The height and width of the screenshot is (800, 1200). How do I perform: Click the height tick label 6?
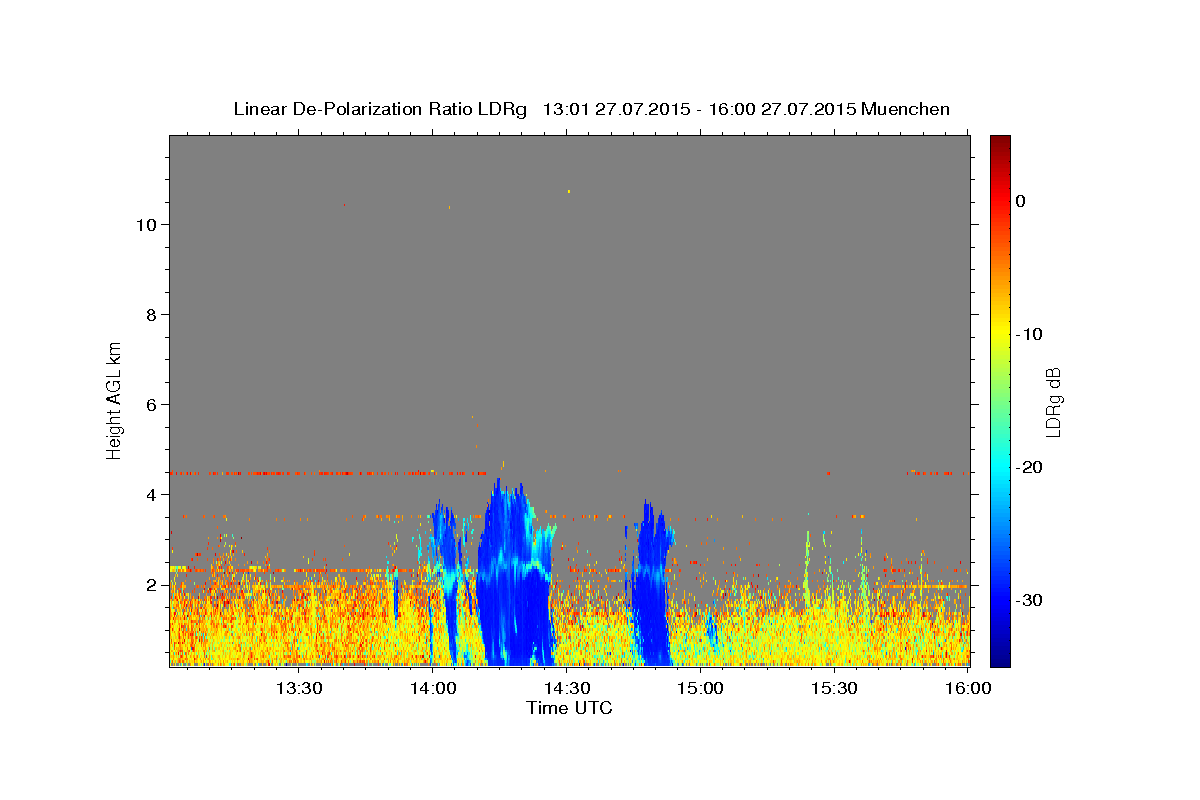coord(151,405)
